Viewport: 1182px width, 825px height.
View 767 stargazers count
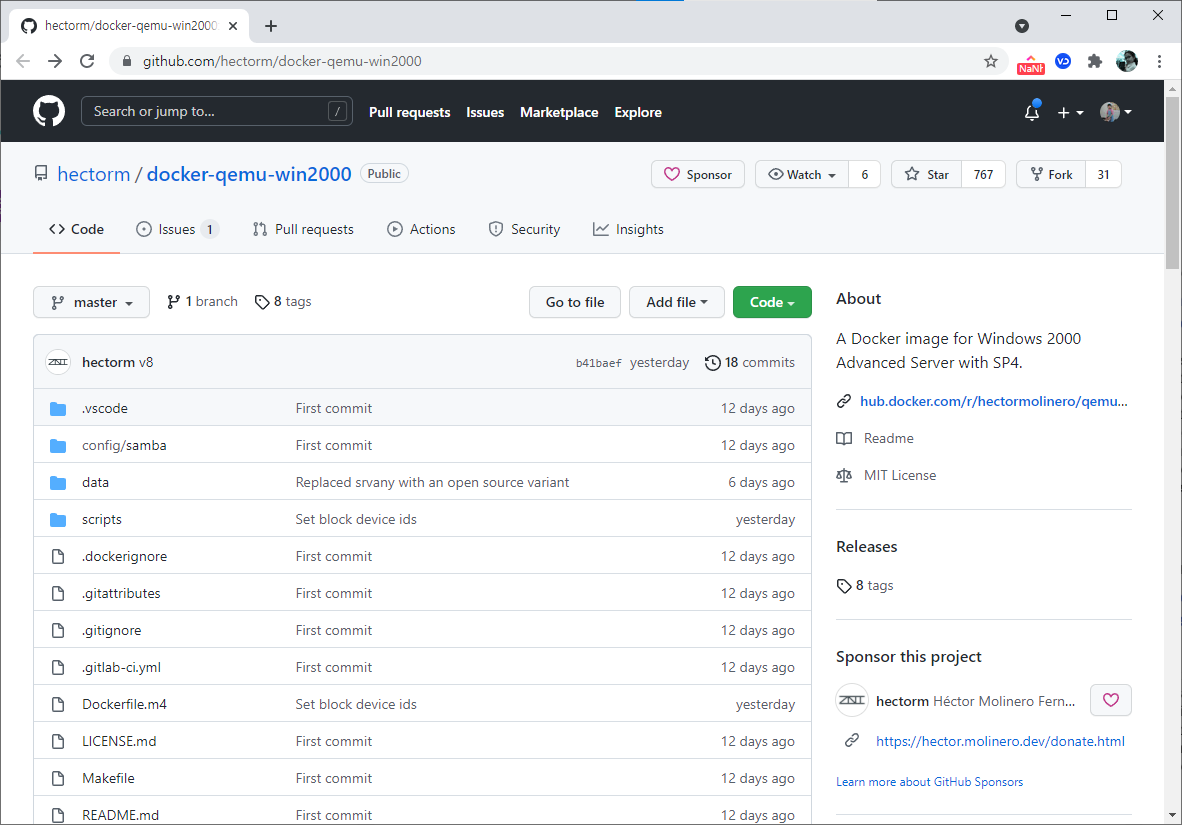pyautogui.click(x=983, y=174)
